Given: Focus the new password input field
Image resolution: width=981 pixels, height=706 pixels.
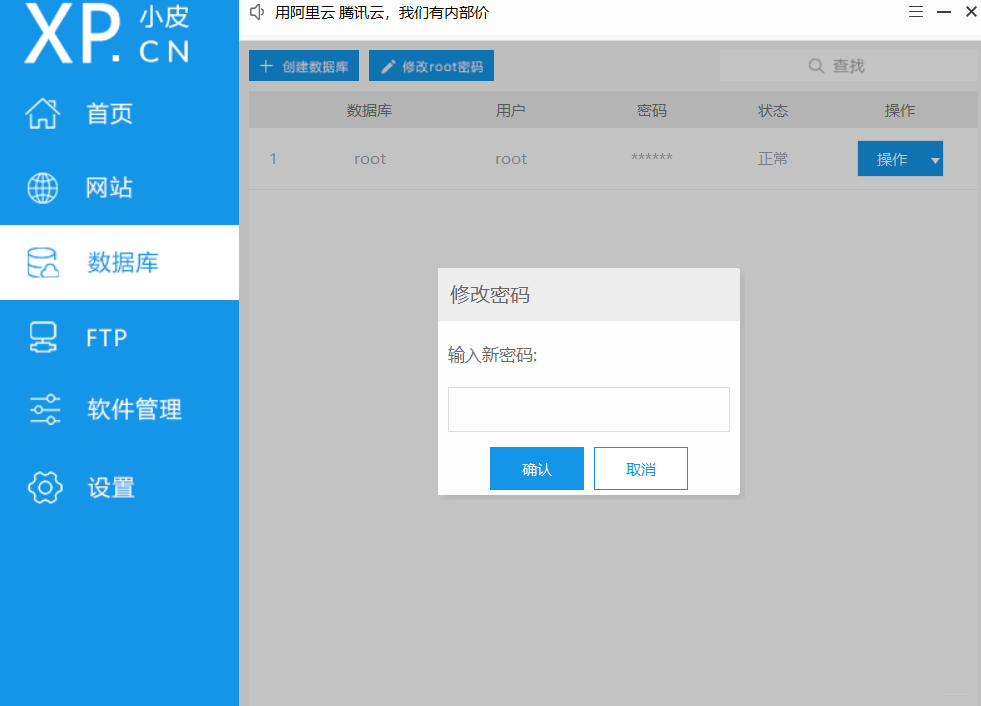Looking at the screenshot, I should tap(589, 409).
